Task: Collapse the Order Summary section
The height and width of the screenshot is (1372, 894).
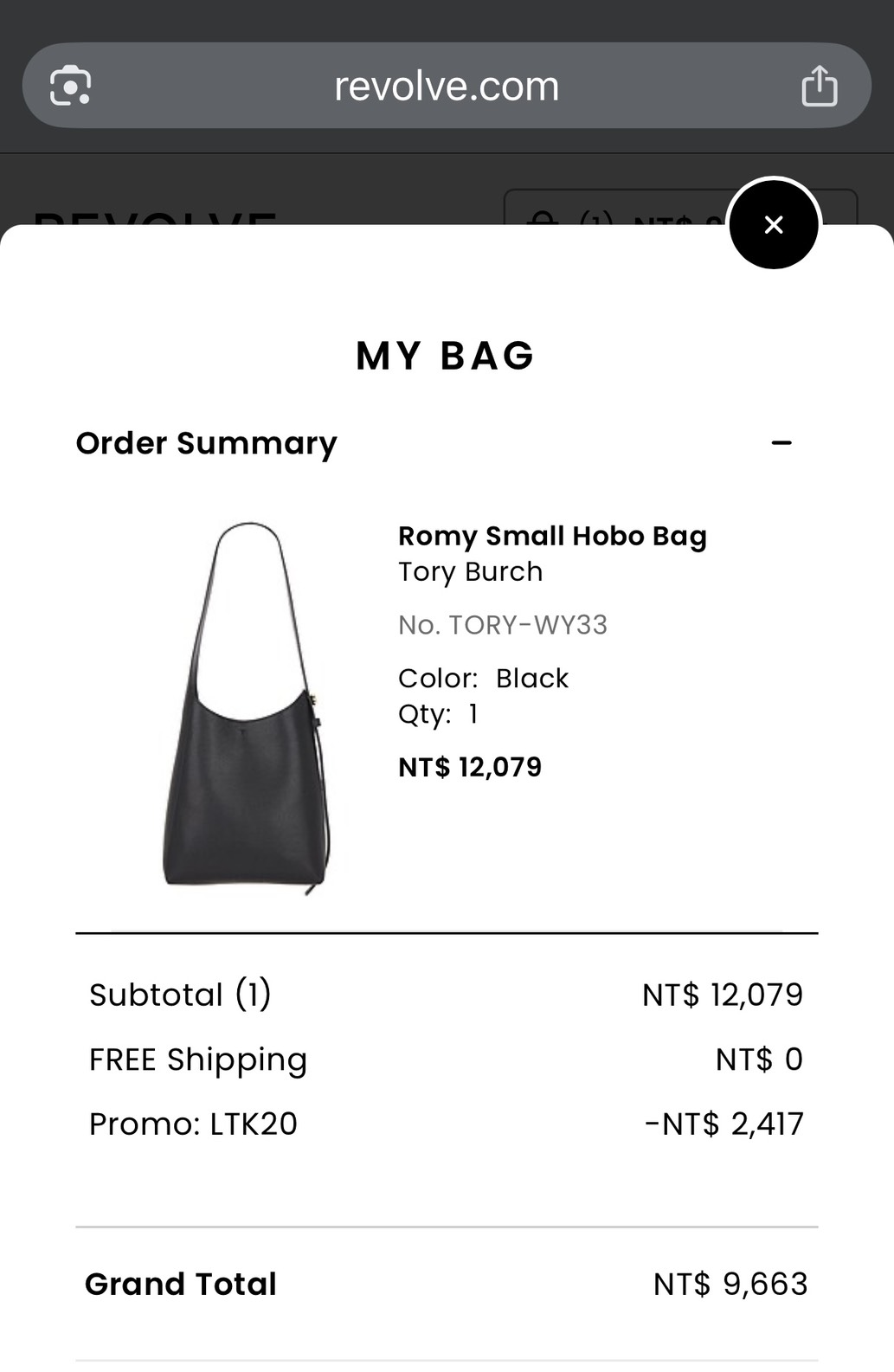Action: (781, 443)
